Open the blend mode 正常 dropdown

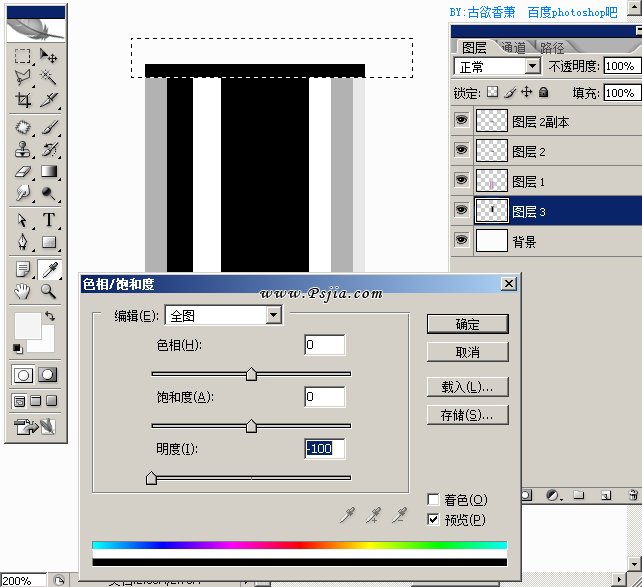pos(497,66)
